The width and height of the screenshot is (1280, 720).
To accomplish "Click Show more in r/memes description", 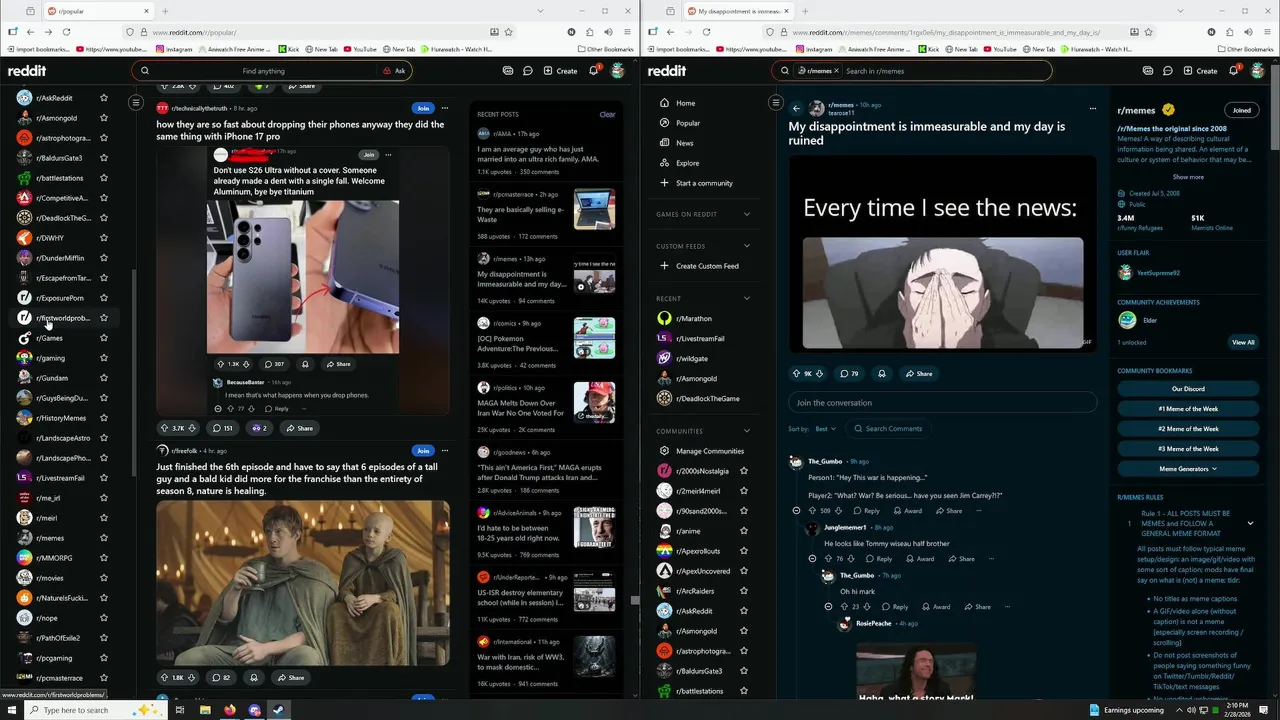I will (1188, 177).
